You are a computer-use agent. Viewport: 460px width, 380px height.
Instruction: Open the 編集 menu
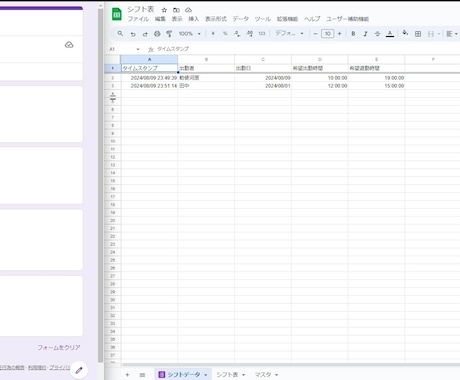point(160,19)
